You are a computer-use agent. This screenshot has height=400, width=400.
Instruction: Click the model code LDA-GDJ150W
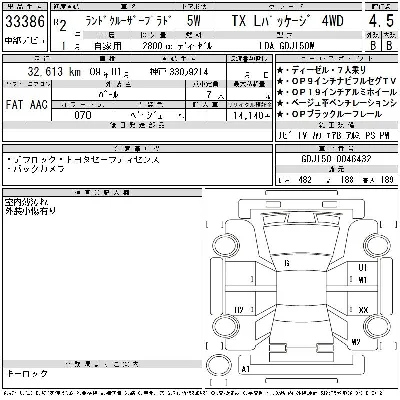pyautogui.click(x=287, y=46)
